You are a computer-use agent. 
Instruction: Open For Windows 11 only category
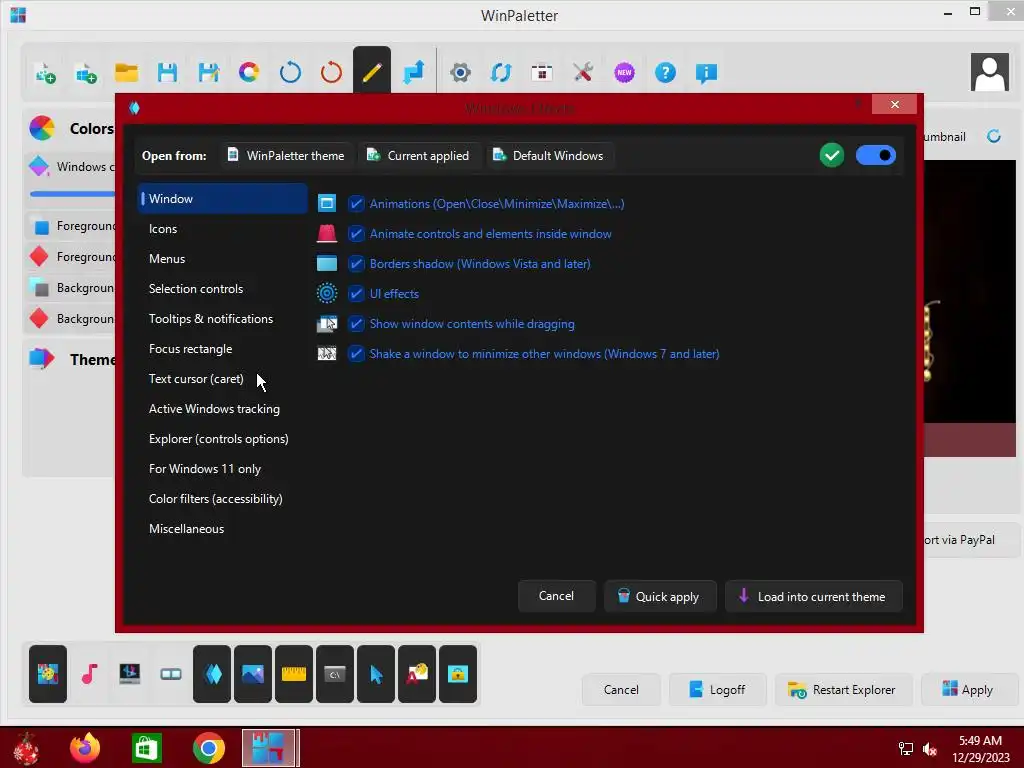pyautogui.click(x=223, y=469)
